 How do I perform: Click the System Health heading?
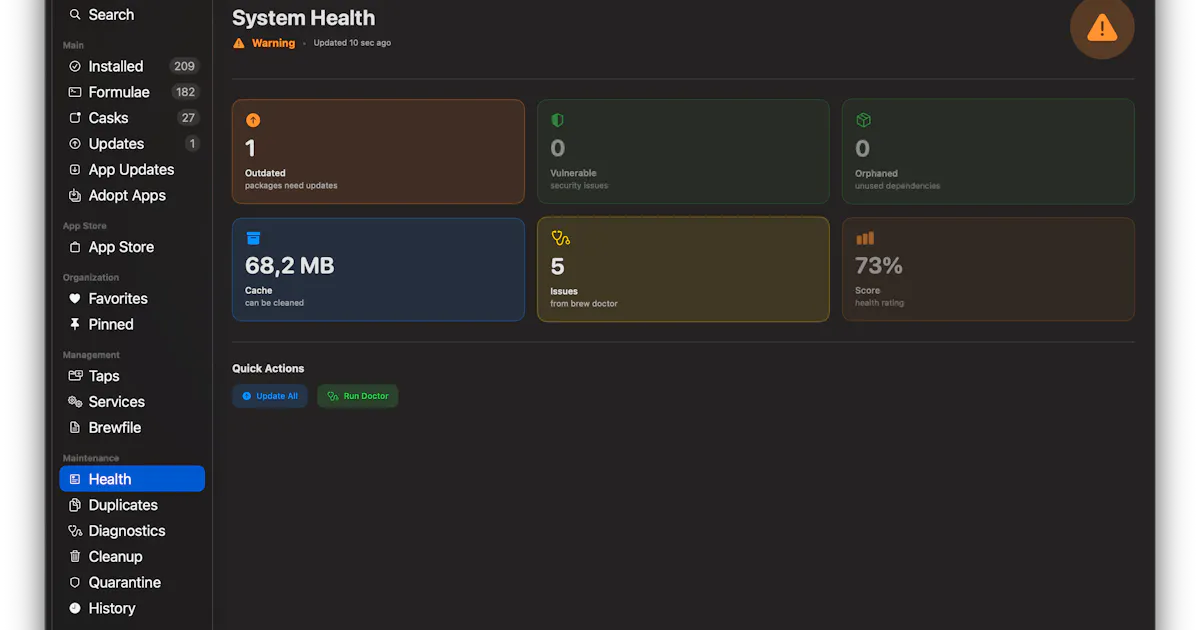click(304, 18)
